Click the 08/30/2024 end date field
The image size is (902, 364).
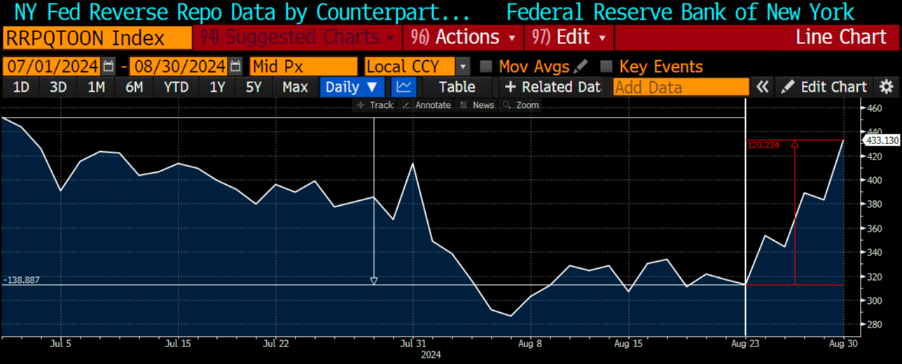178,67
